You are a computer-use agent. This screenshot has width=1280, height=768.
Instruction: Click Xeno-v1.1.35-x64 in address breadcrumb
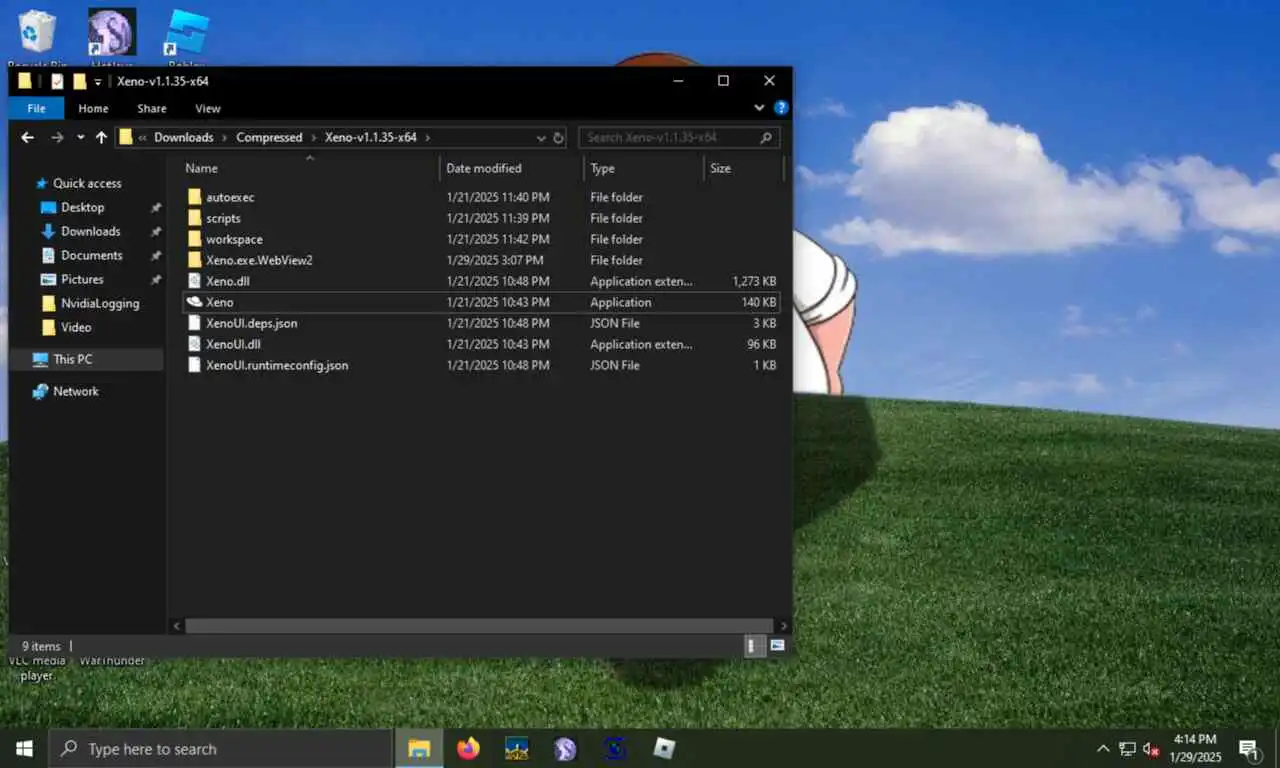(370, 137)
